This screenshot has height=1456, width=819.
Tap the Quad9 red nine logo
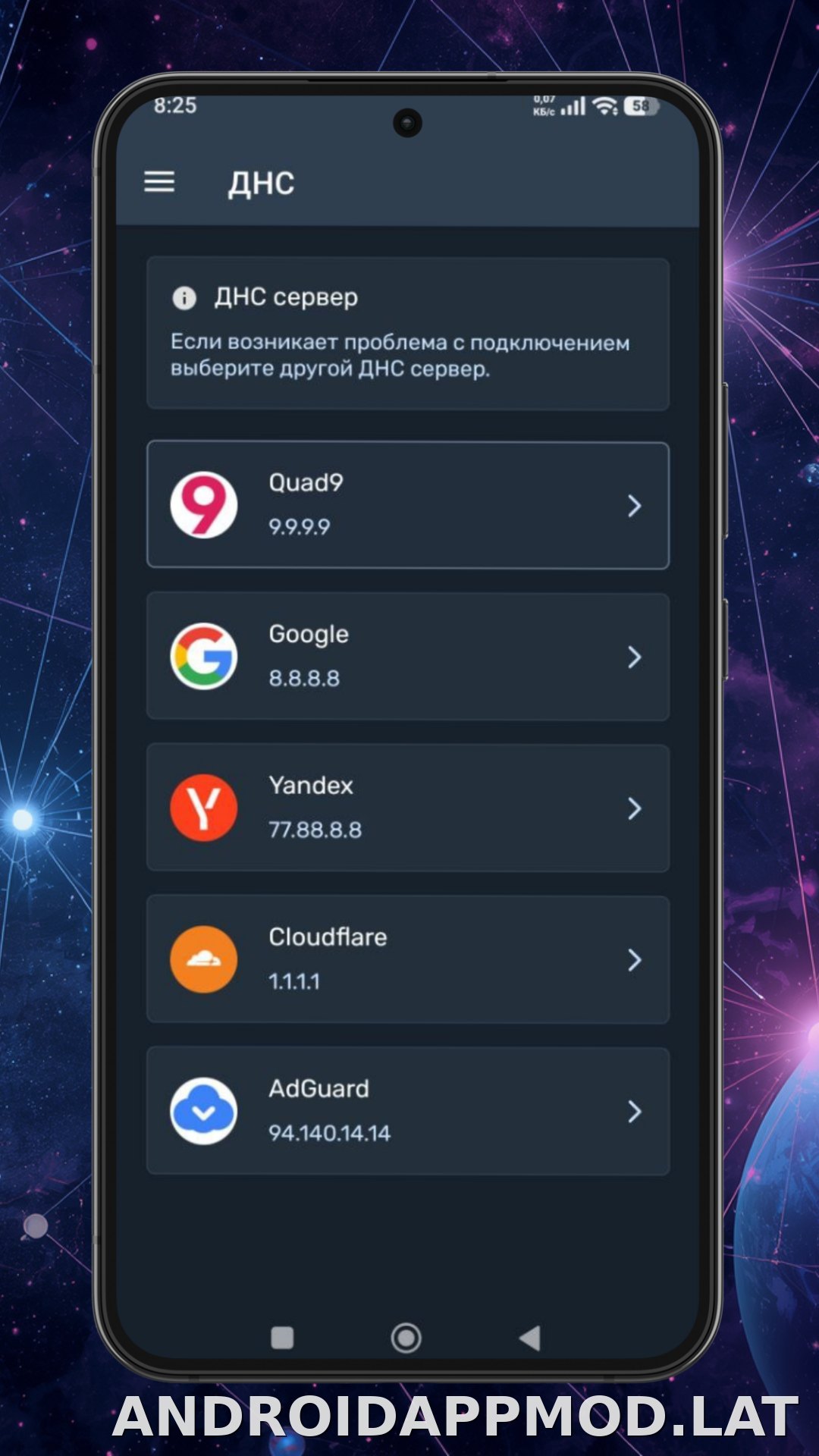point(203,505)
